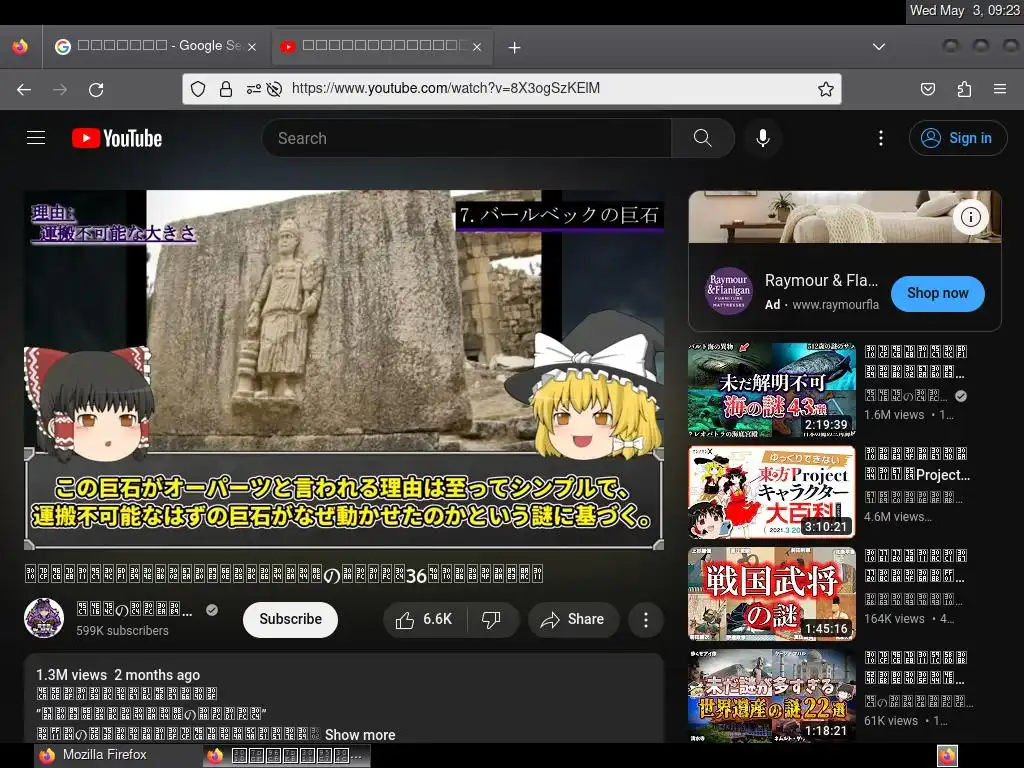Click the Sign in button
The image size is (1024, 768).
point(957,138)
